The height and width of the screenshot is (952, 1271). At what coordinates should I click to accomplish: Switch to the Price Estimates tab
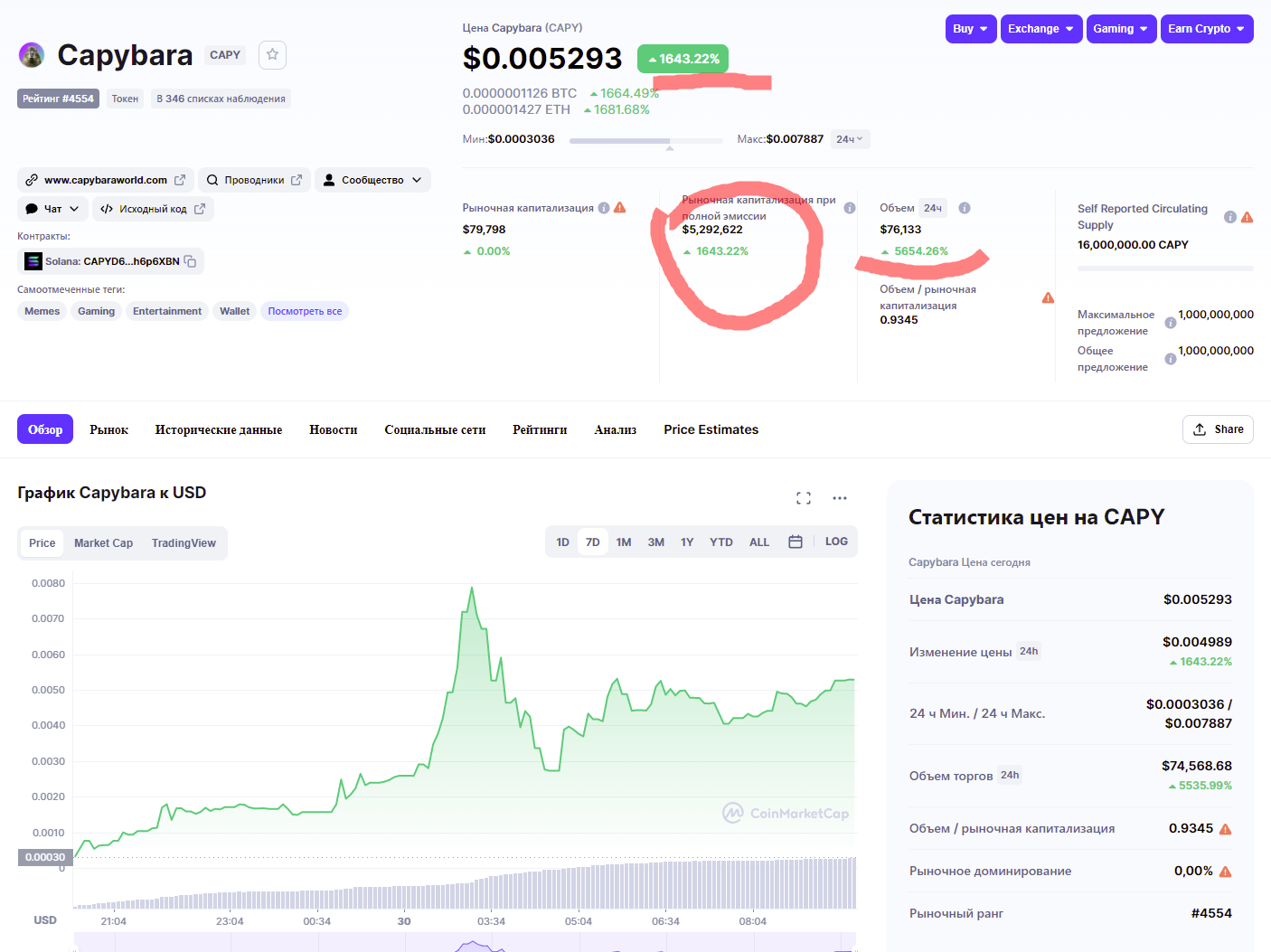[x=711, y=430]
